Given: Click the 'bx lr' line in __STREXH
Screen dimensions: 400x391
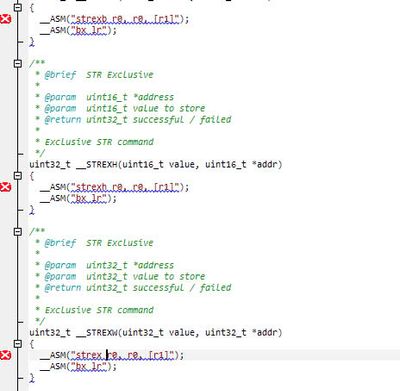Looking at the screenshot, I should [78, 198].
